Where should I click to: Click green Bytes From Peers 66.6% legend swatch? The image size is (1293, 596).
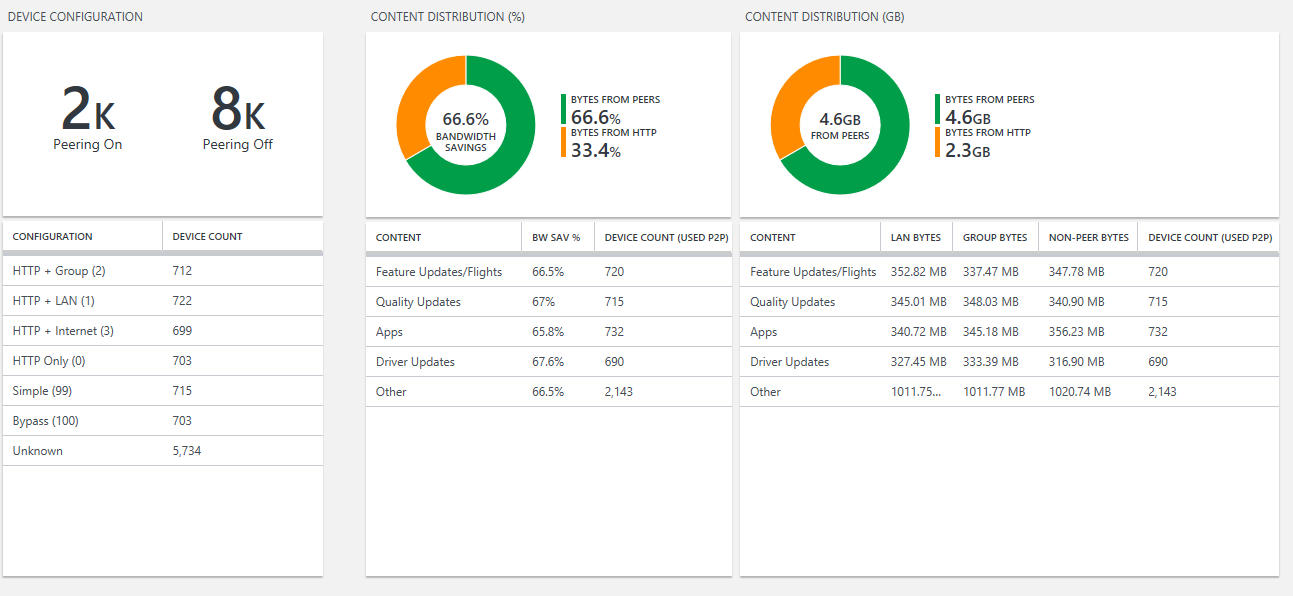563,109
